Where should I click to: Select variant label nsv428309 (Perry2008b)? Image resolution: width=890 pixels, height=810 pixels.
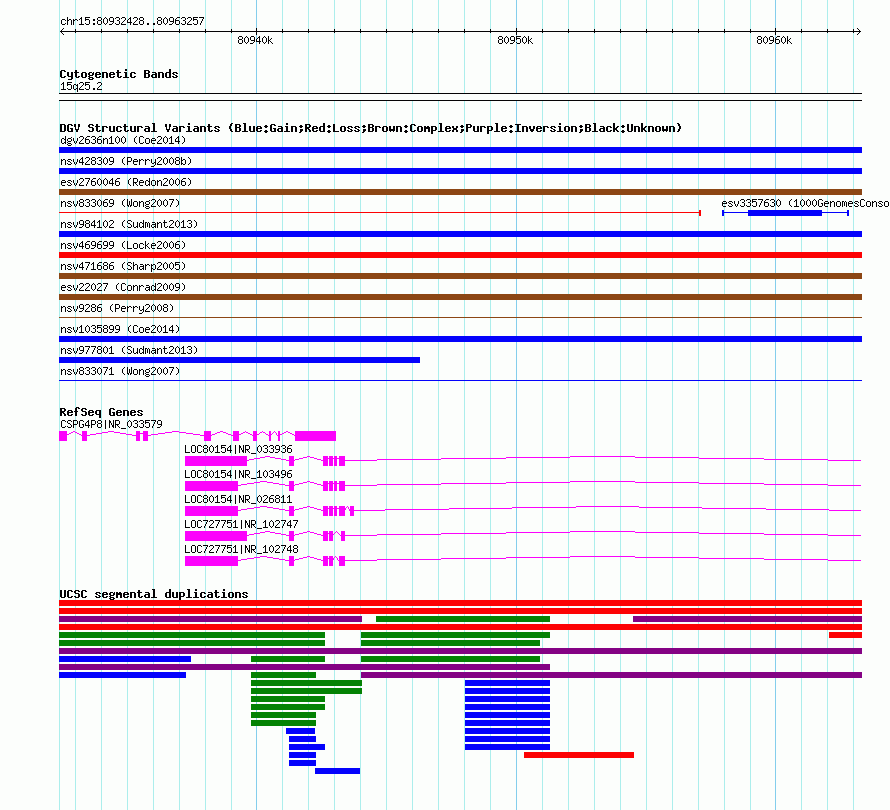[126, 161]
